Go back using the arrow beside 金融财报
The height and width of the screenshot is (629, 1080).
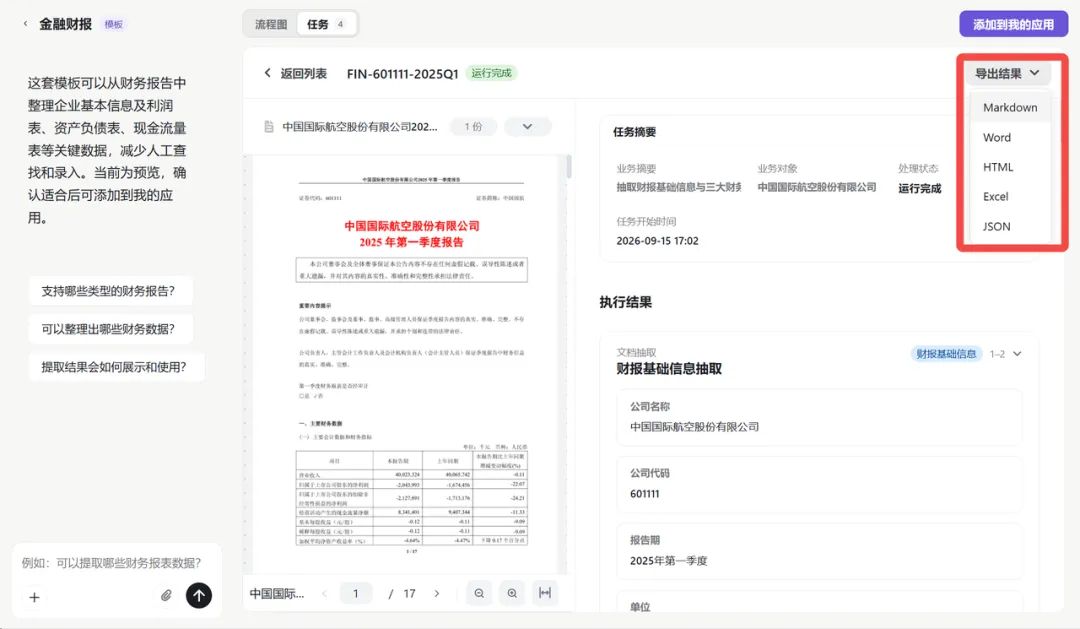pos(25,24)
